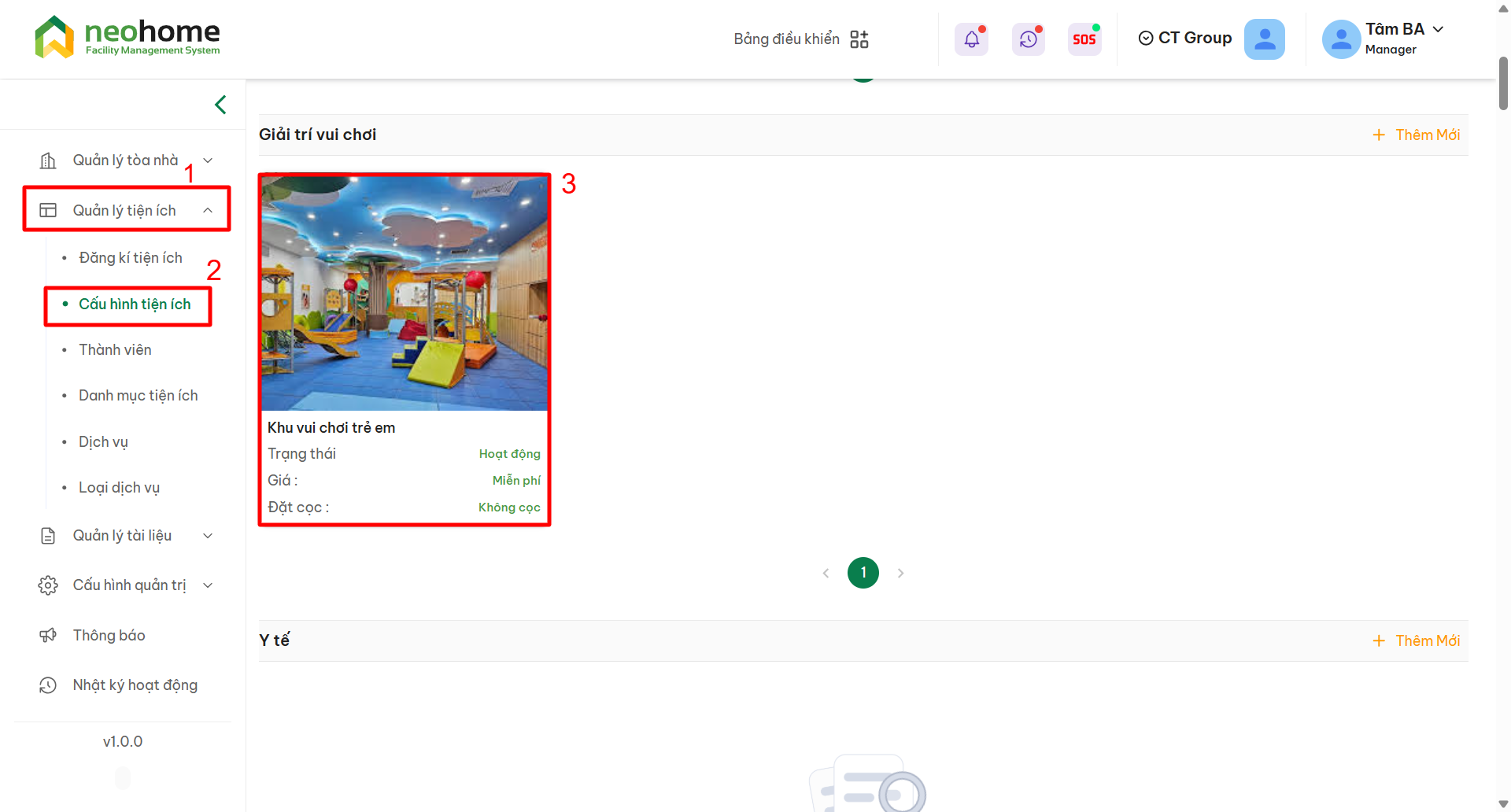
Task: Click the CT Group avatar icon
Action: (x=1264, y=39)
